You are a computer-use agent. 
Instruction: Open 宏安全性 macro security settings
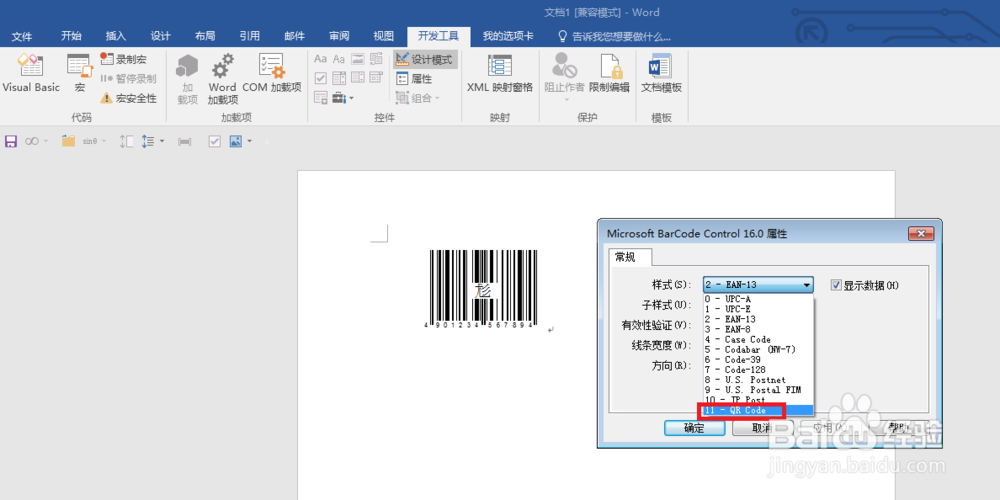(128, 98)
